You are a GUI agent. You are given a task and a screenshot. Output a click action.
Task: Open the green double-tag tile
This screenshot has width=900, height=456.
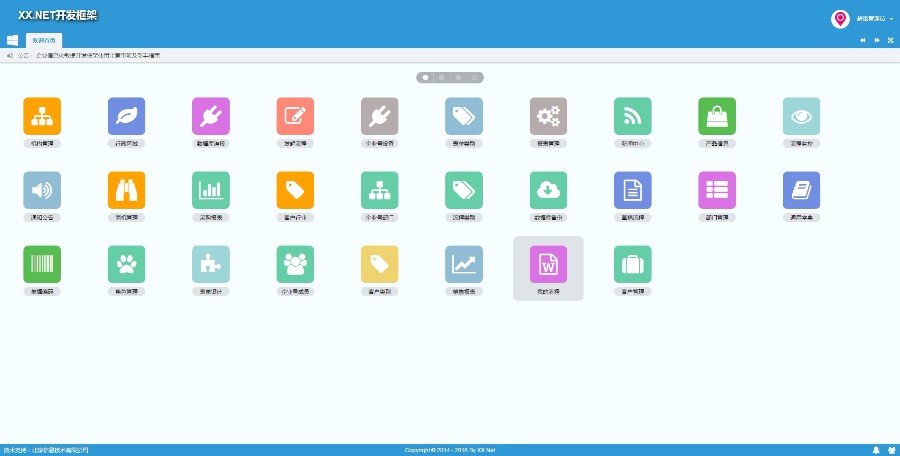[464, 190]
